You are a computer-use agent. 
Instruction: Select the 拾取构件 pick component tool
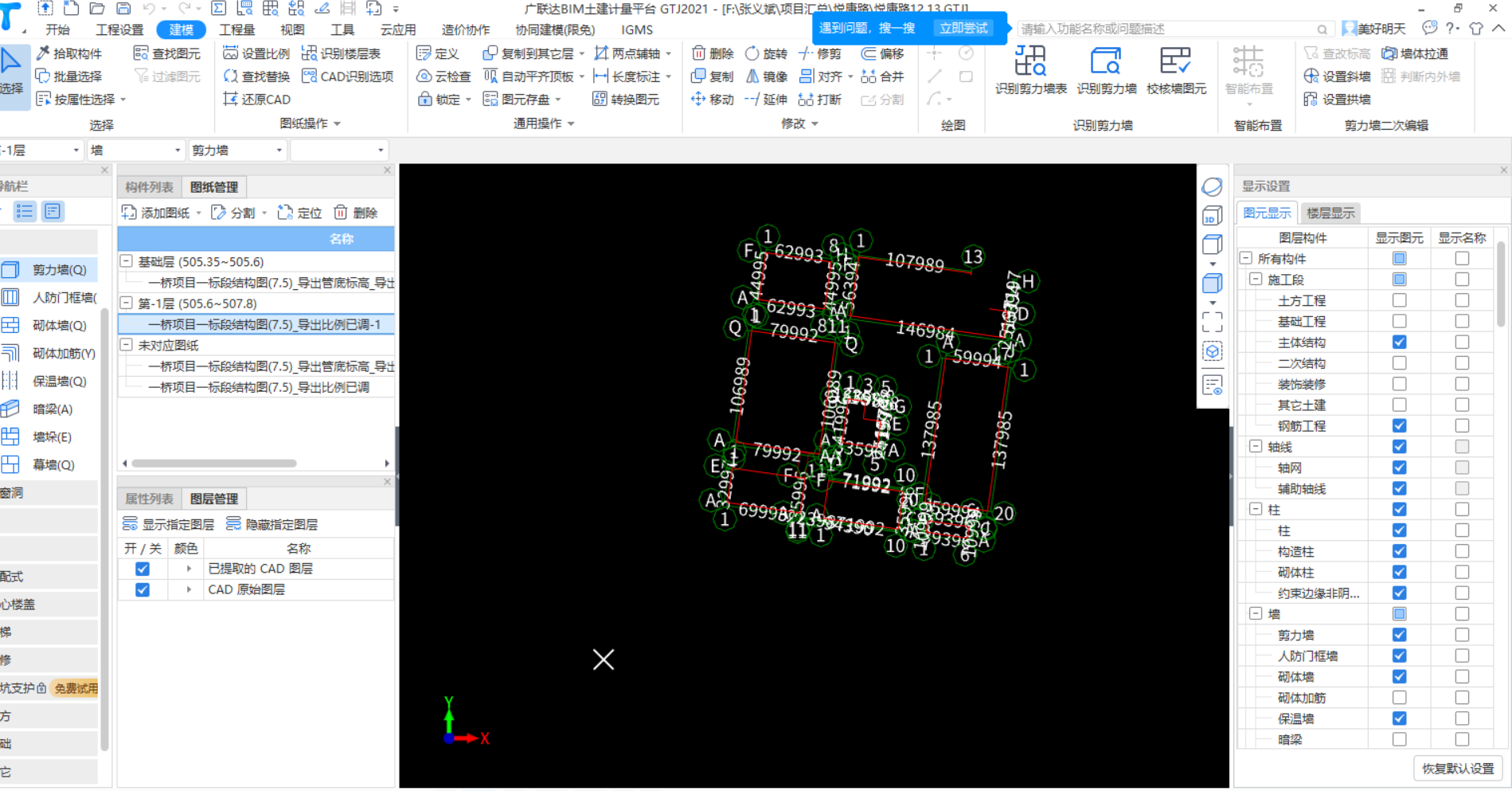(69, 53)
